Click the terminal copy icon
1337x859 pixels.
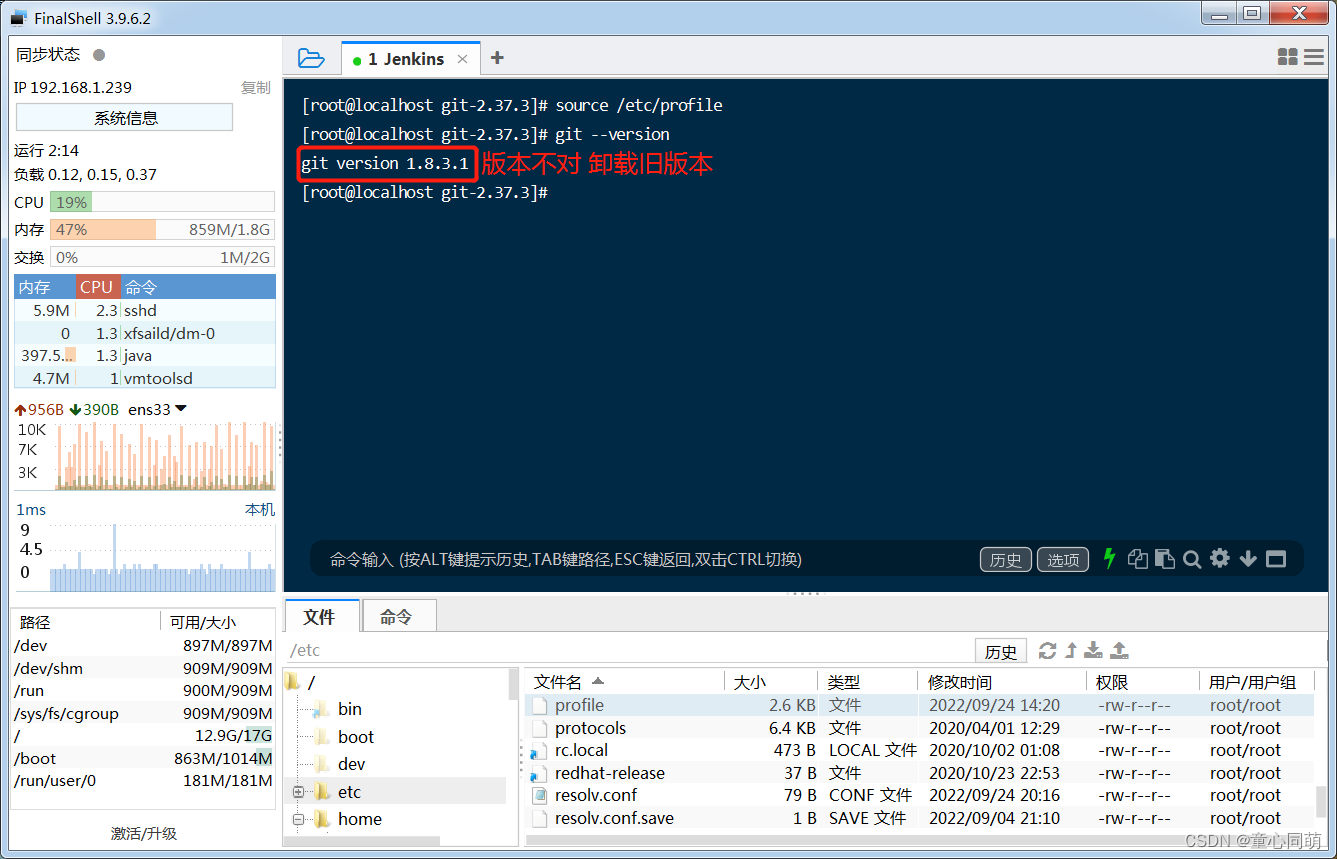pos(1137,559)
